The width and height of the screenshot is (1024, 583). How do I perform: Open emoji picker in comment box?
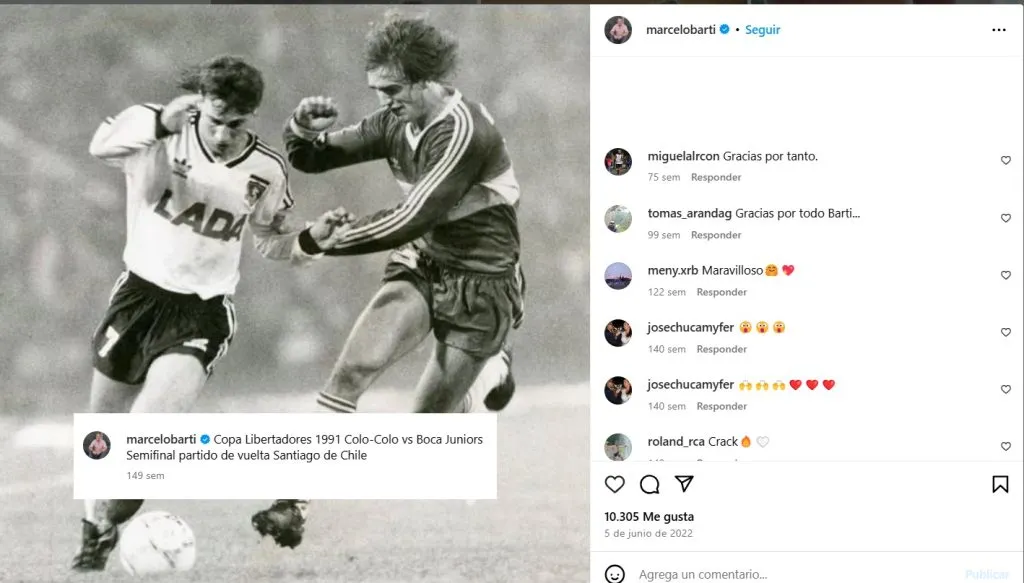tap(616, 574)
